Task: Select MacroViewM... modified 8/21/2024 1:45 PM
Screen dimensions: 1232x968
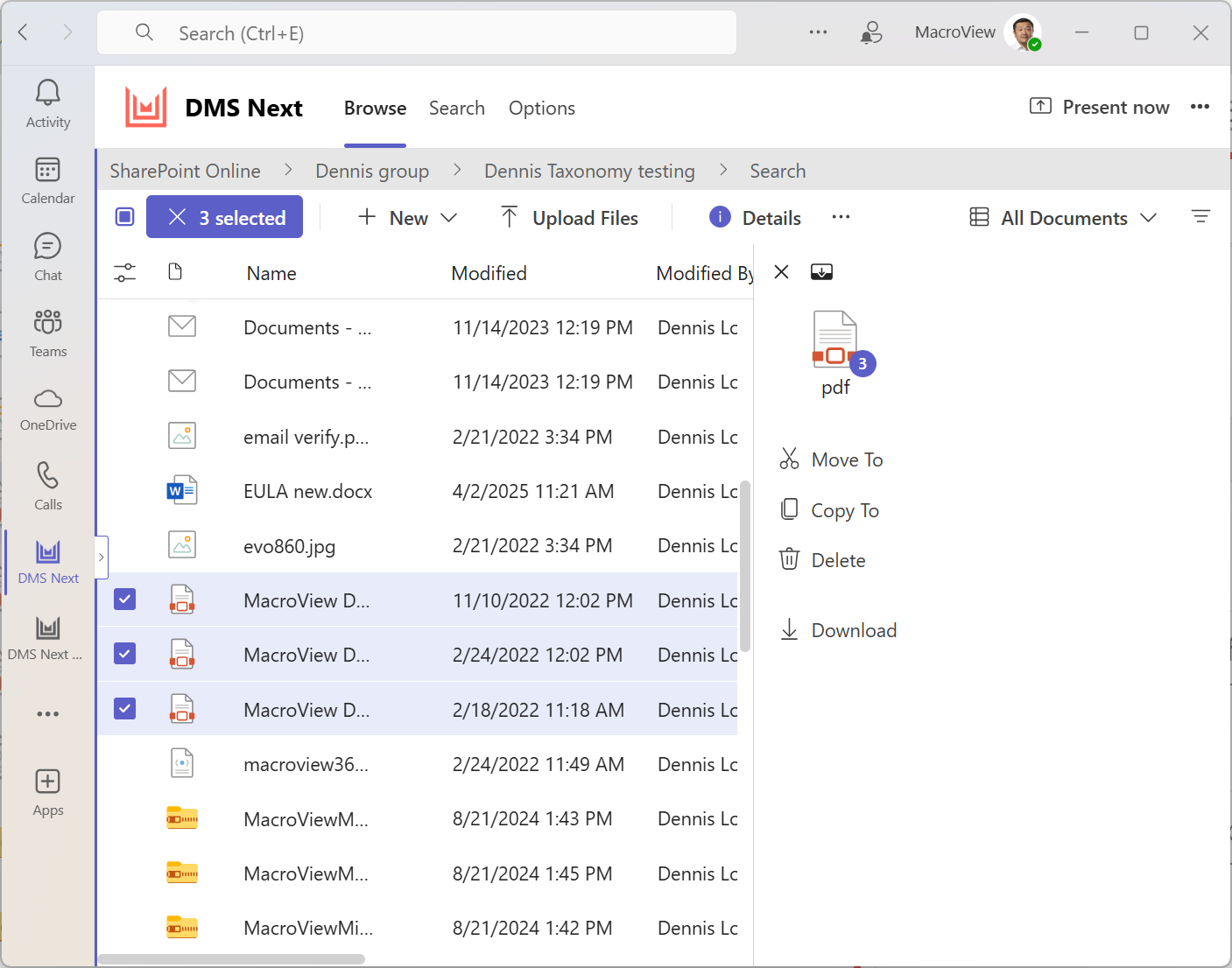Action: (x=417, y=873)
